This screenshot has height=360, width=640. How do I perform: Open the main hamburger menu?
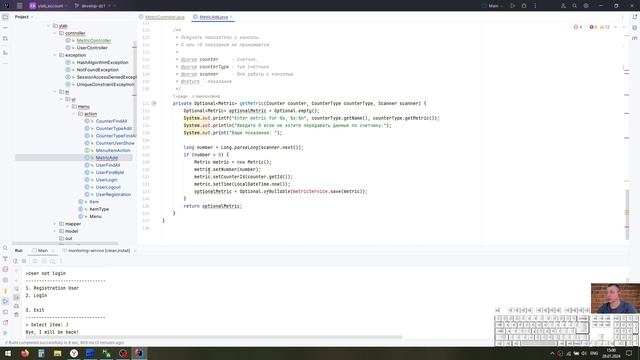tap(20, 6)
